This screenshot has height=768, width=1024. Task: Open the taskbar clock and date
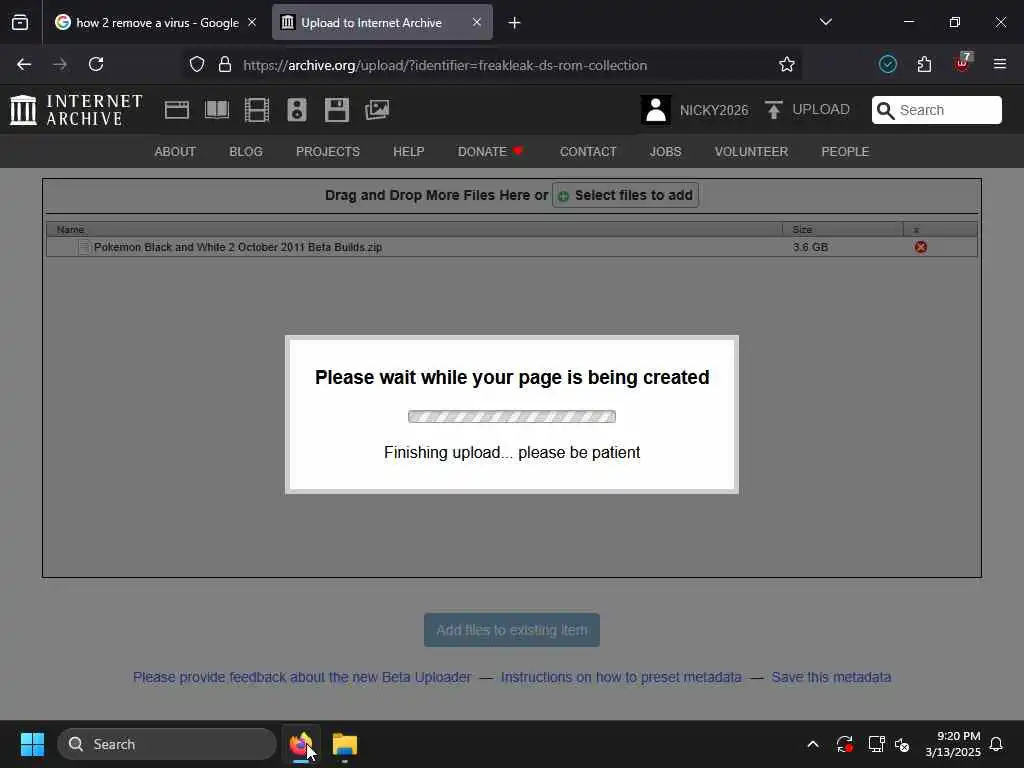click(953, 744)
